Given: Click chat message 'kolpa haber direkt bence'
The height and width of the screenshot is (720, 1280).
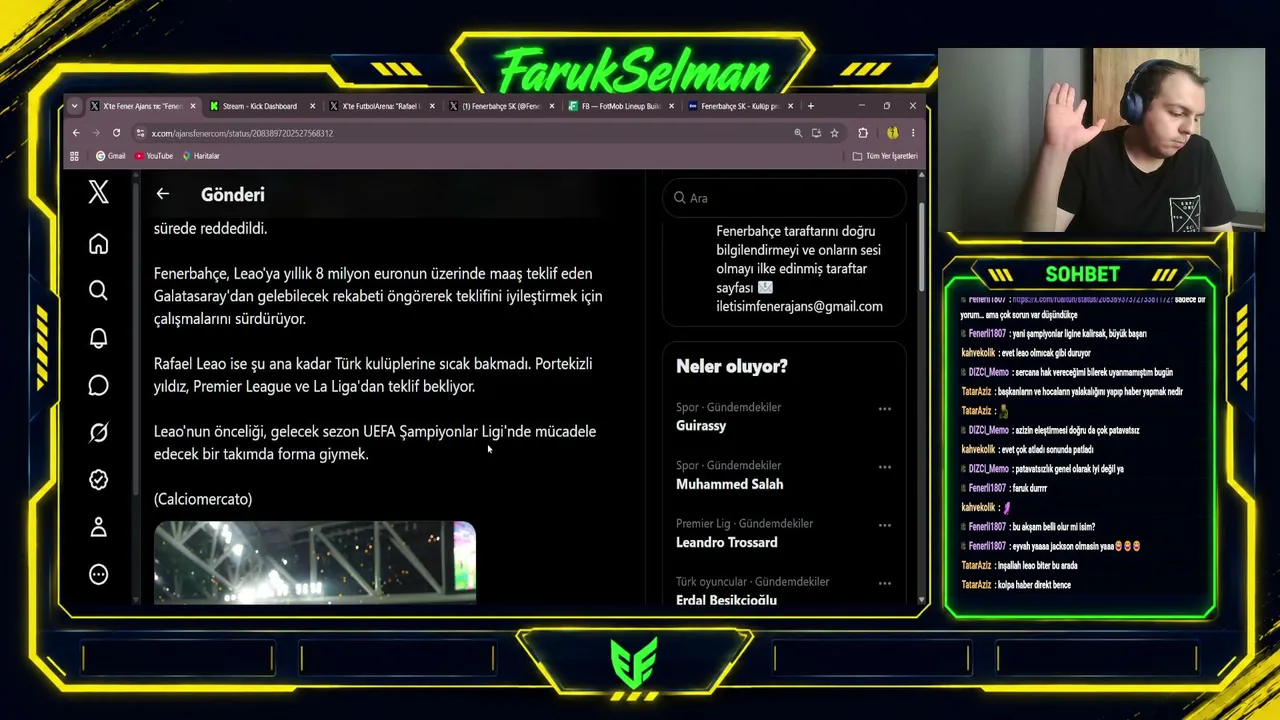Looking at the screenshot, I should point(1034,585).
